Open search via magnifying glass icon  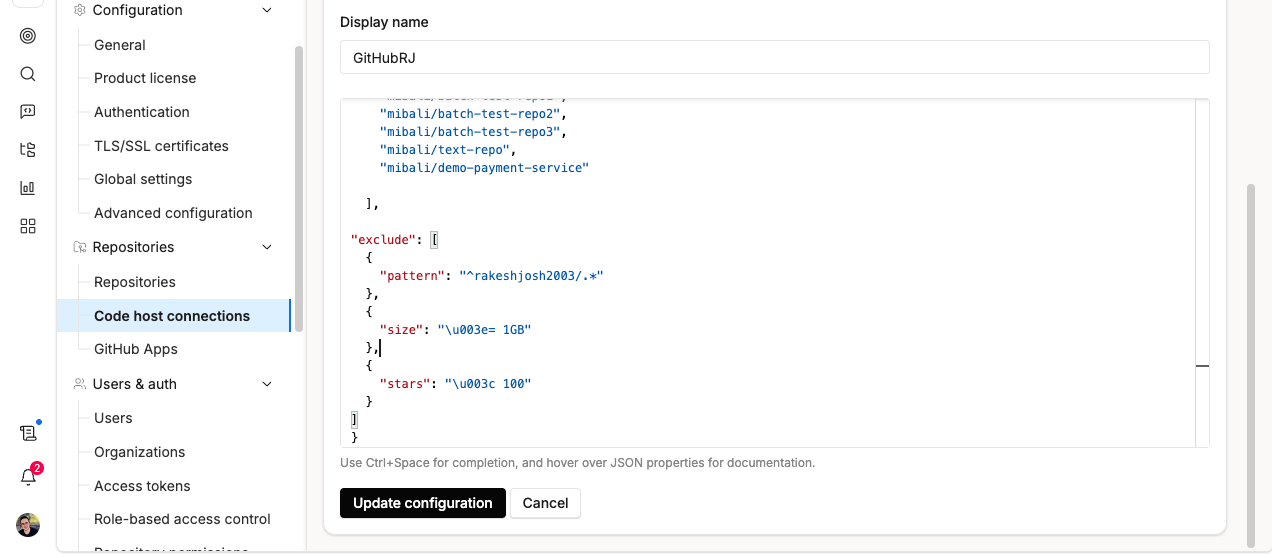pos(28,74)
